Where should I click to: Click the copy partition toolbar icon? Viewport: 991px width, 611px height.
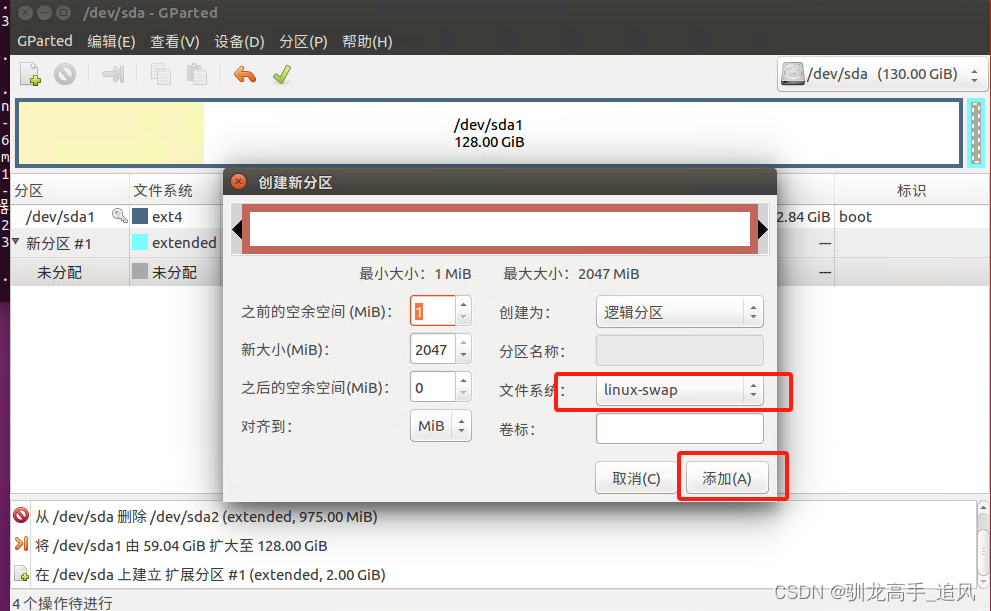[x=161, y=75]
